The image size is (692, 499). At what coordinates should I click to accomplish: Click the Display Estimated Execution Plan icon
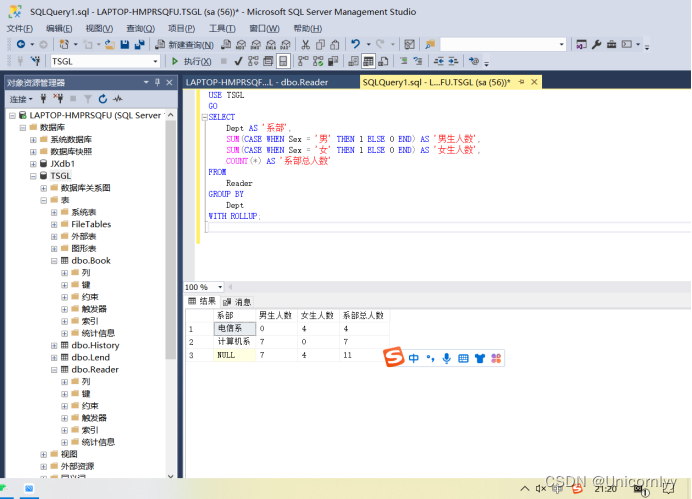(x=253, y=61)
